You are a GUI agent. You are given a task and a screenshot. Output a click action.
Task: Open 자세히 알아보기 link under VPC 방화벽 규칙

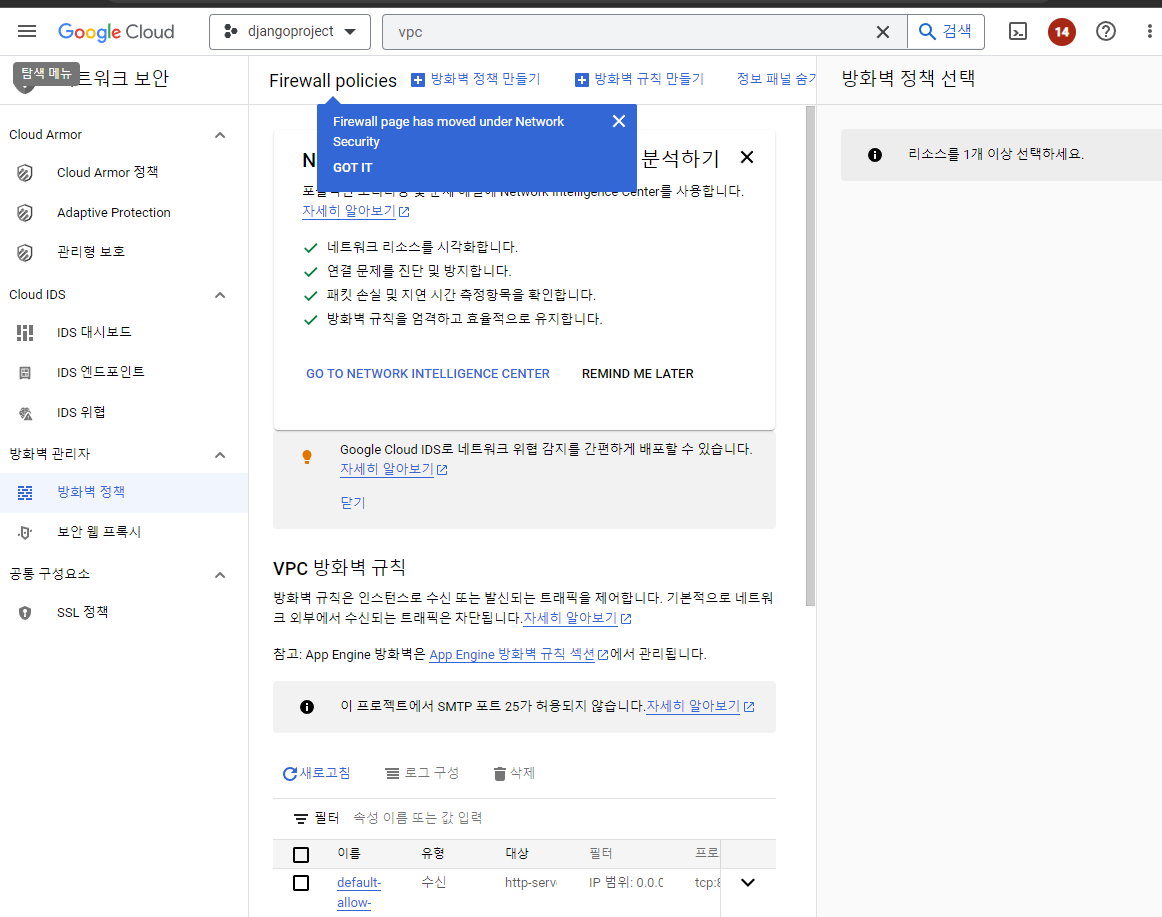(577, 618)
